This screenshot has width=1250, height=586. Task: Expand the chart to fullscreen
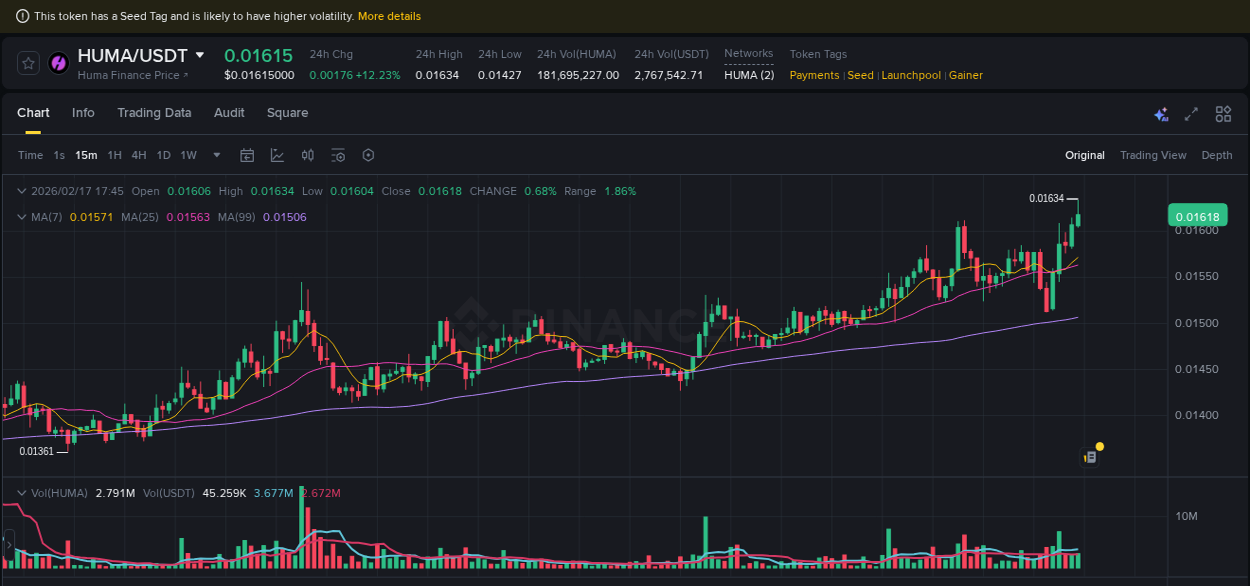(x=1190, y=114)
